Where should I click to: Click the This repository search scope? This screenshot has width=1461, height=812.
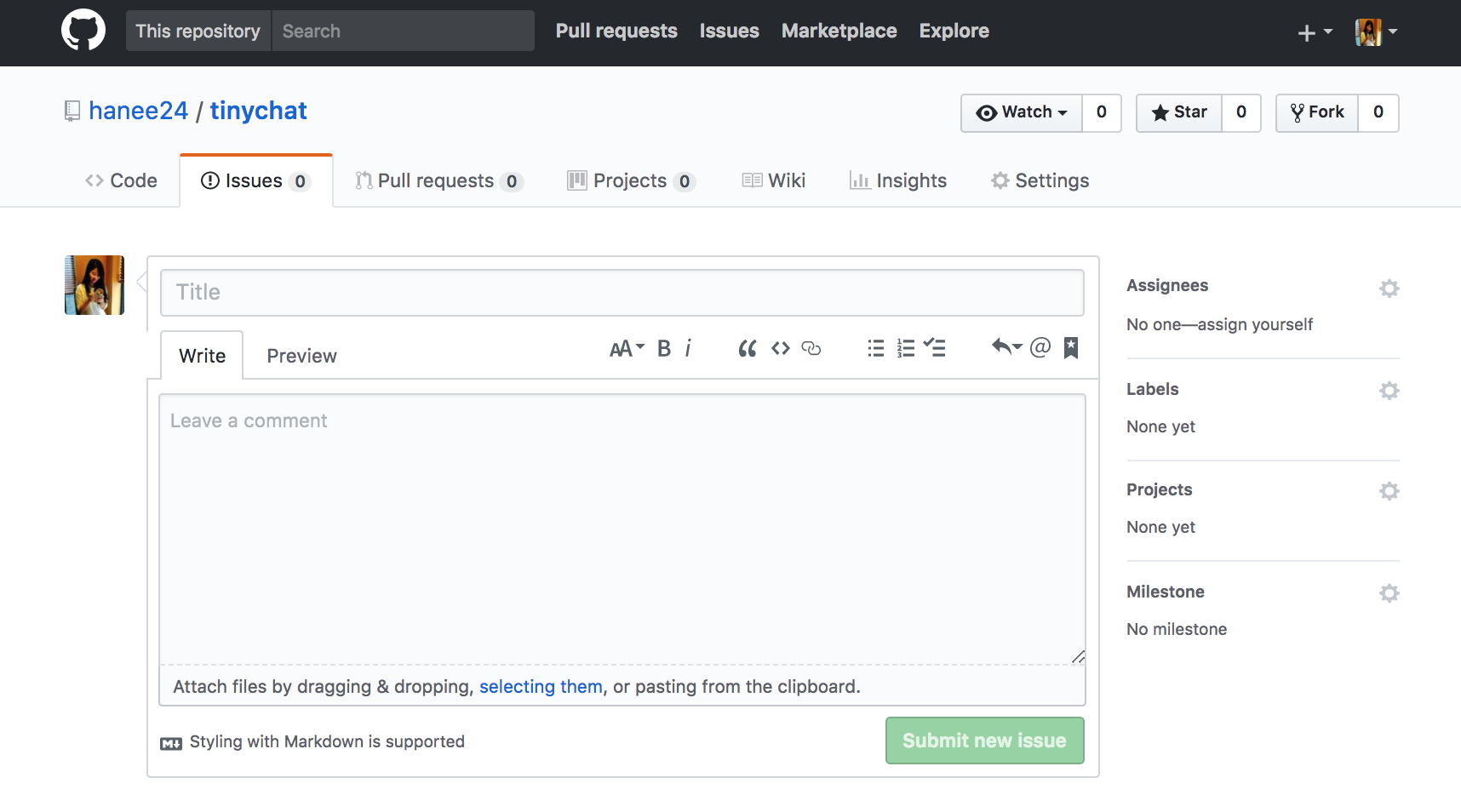[x=198, y=31]
